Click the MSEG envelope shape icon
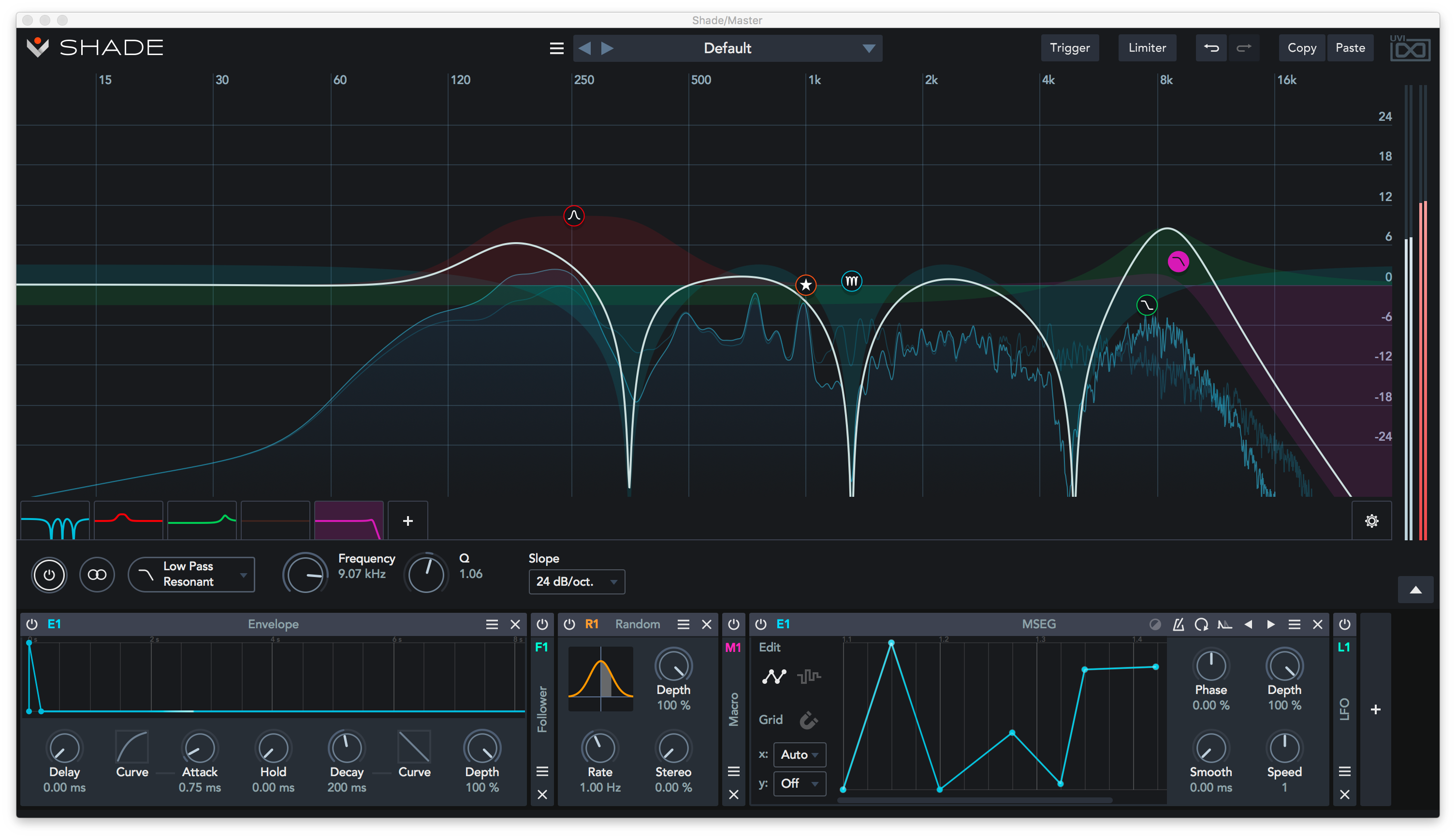This screenshot has width=1456, height=838. pos(1224,624)
